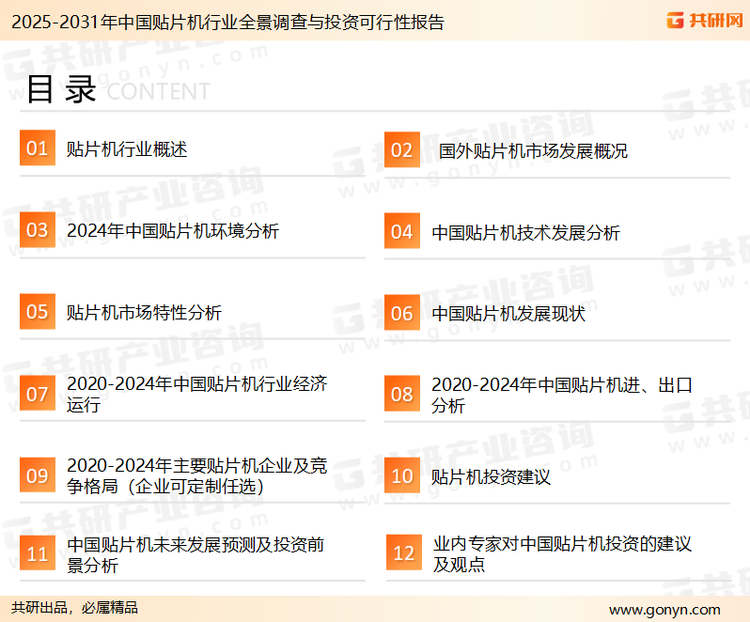
Task: Click the footer slogan 共研出品，必属精品
Action: point(75,608)
